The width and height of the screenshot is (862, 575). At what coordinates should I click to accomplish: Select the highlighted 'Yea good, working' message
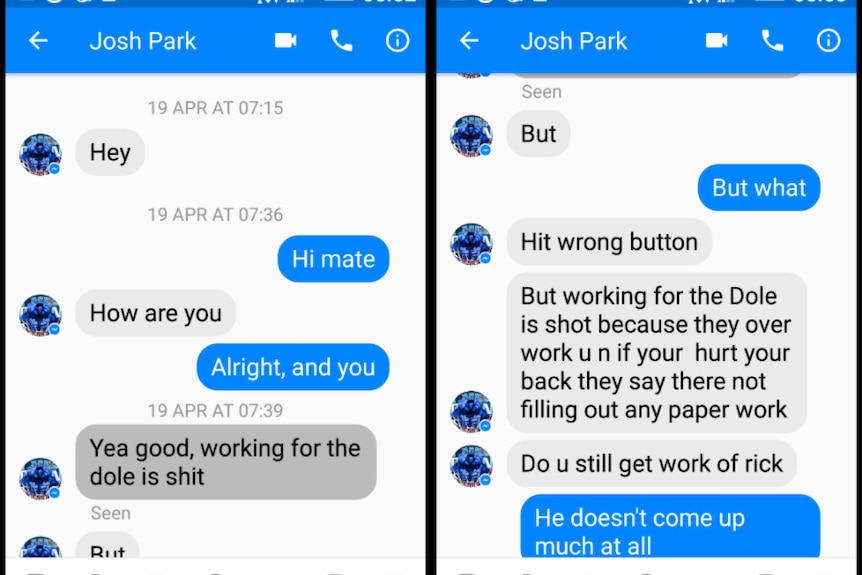click(x=226, y=462)
